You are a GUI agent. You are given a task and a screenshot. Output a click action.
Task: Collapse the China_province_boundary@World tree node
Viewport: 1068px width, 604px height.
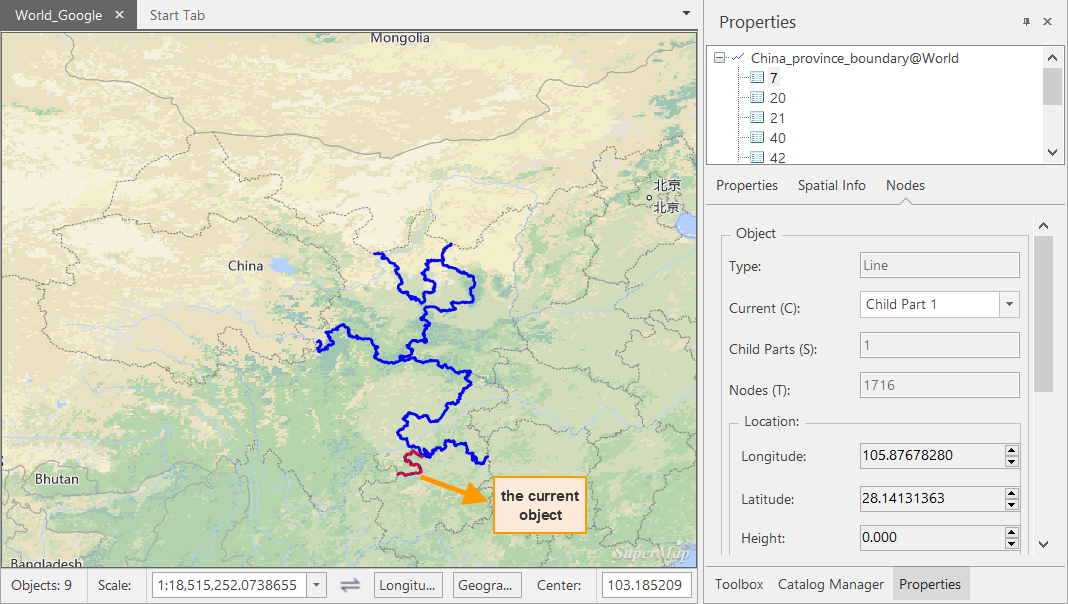coord(720,58)
